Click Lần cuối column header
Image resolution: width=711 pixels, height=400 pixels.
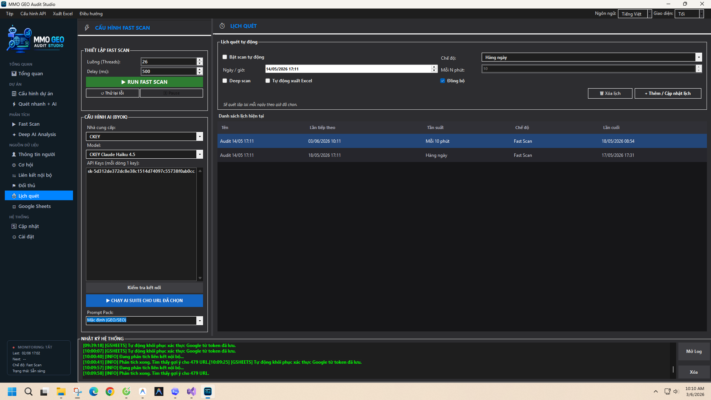click(x=611, y=127)
